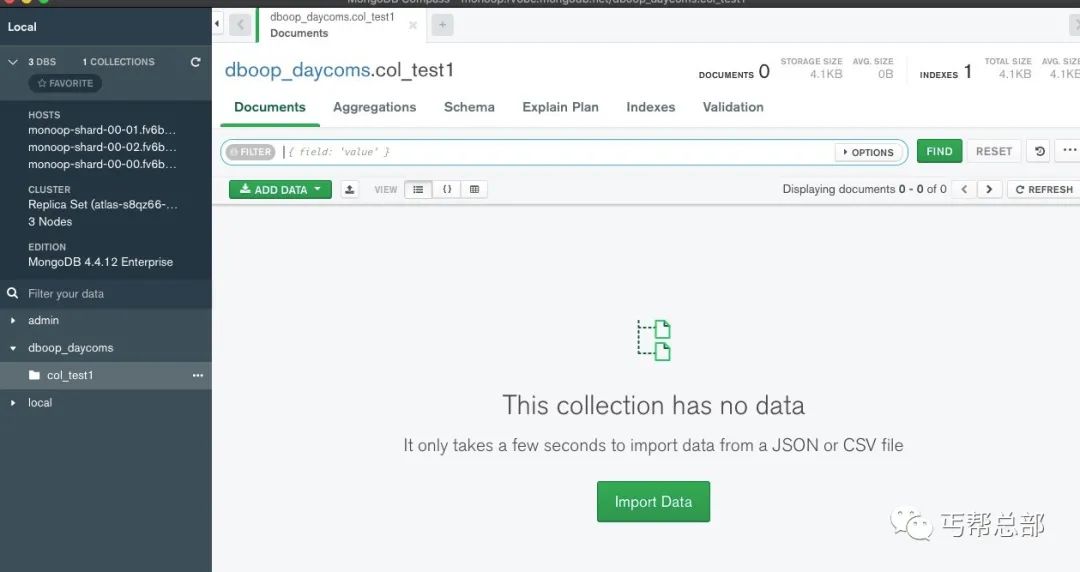
Task: Select the Documents tab
Action: (x=269, y=107)
